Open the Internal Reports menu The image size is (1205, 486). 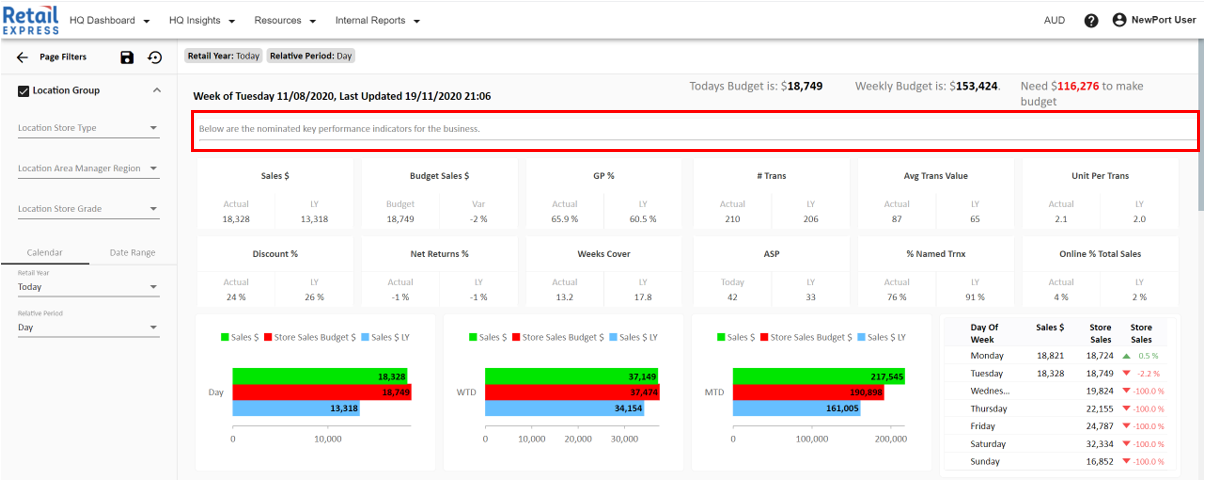(377, 21)
